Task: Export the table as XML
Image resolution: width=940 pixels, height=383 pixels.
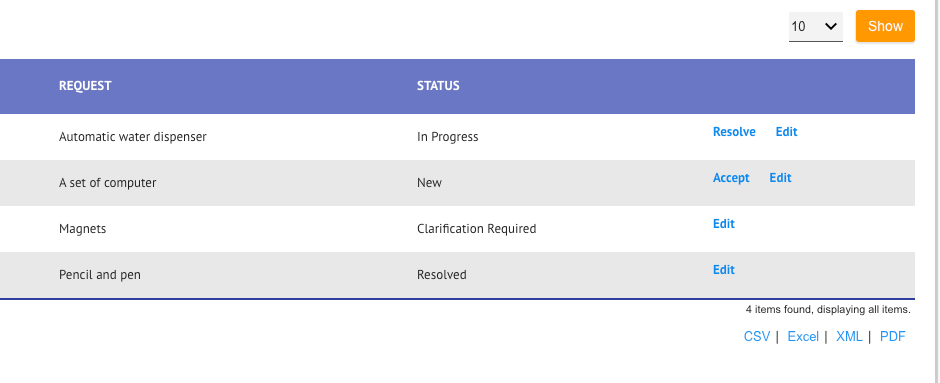Action: [x=849, y=337]
